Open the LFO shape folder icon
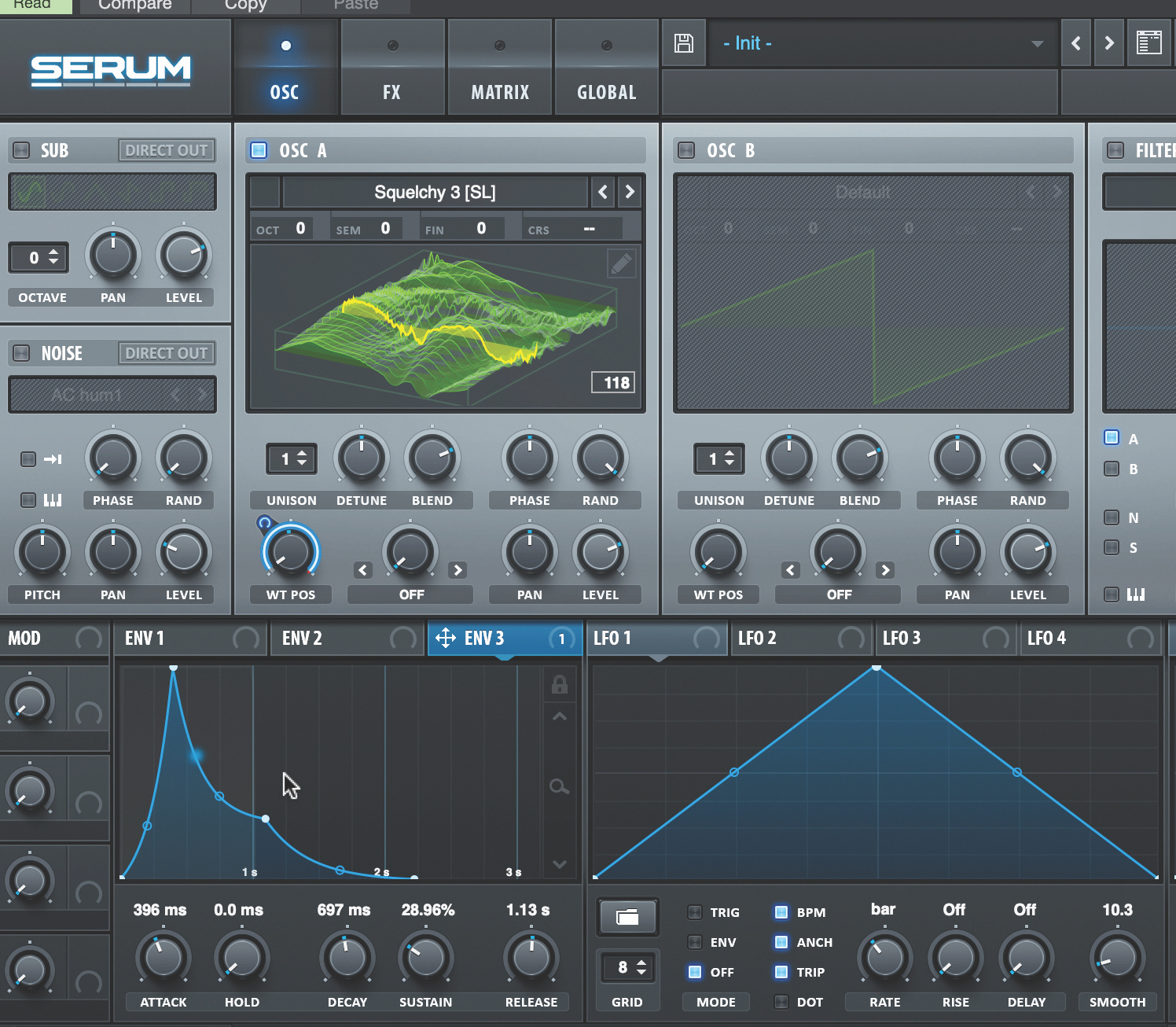Image resolution: width=1176 pixels, height=1027 pixels. pos(627,916)
